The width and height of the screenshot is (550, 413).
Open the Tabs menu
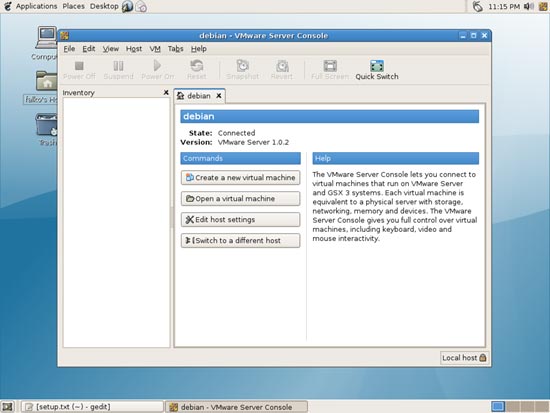pyautogui.click(x=175, y=49)
